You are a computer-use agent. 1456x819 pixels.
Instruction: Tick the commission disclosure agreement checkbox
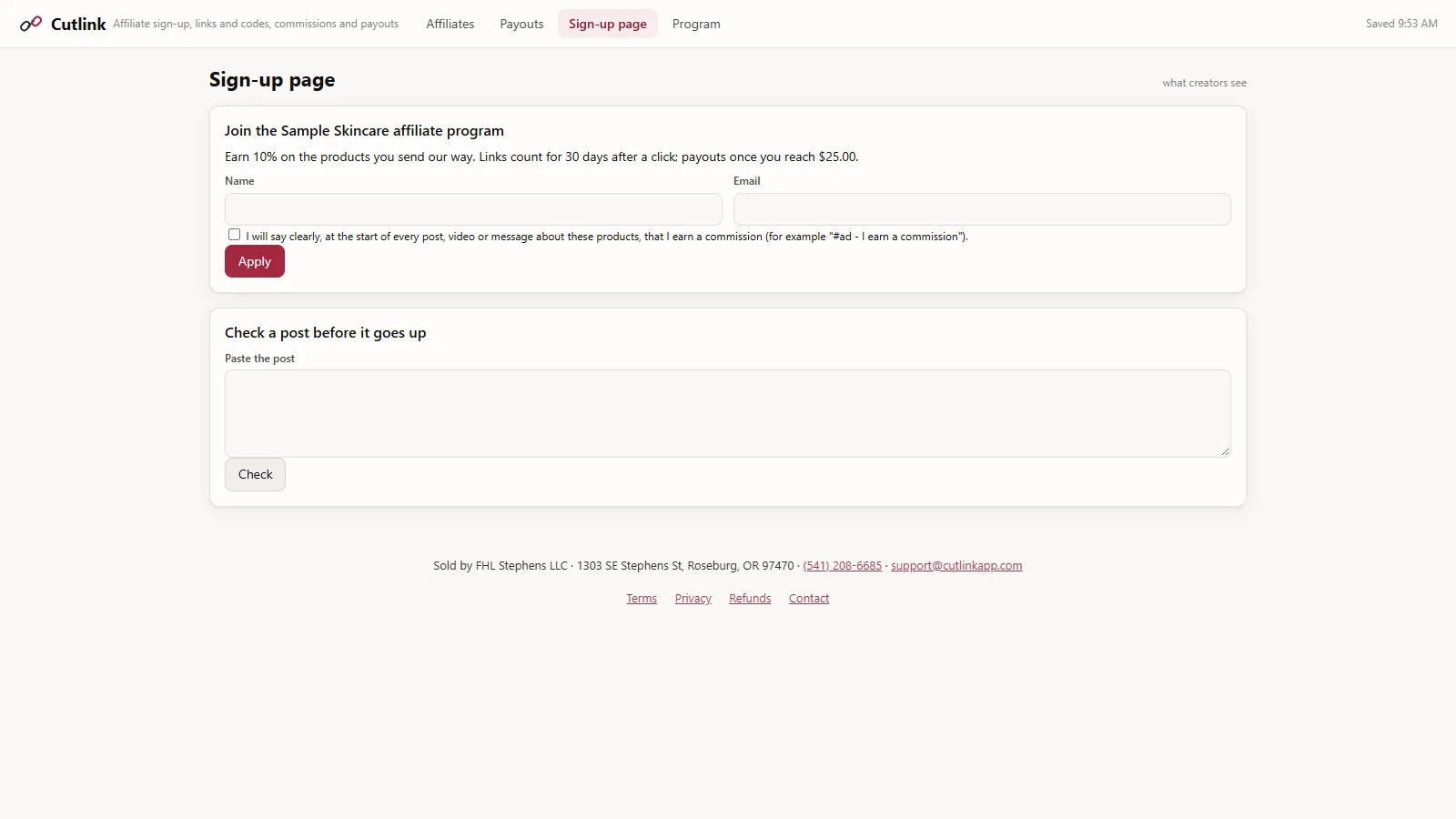point(235,235)
